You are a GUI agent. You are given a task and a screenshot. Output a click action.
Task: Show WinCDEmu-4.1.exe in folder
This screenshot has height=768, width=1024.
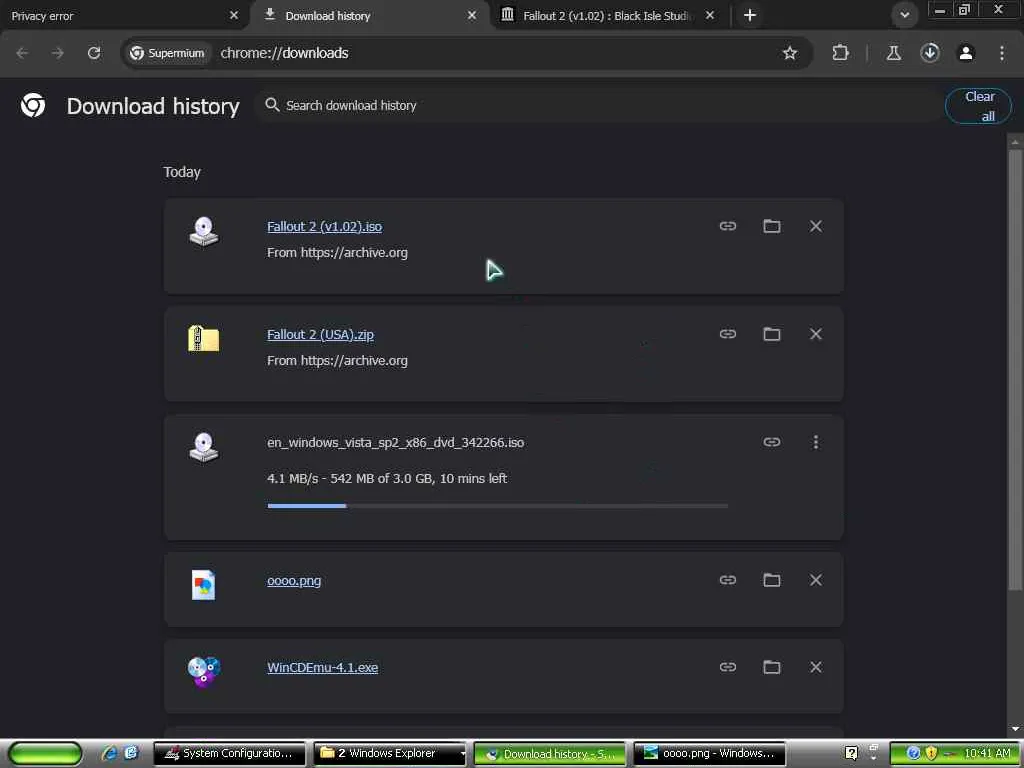click(x=772, y=667)
